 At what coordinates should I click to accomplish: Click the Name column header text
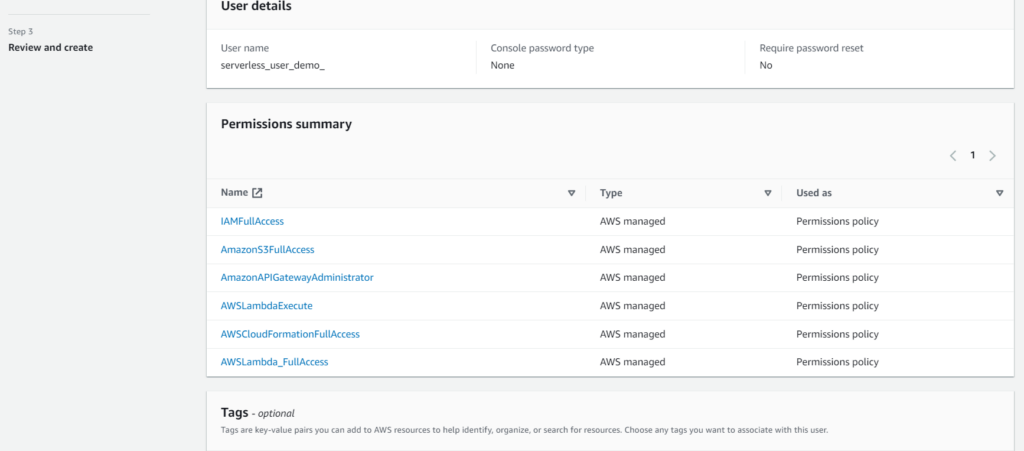[x=234, y=193]
